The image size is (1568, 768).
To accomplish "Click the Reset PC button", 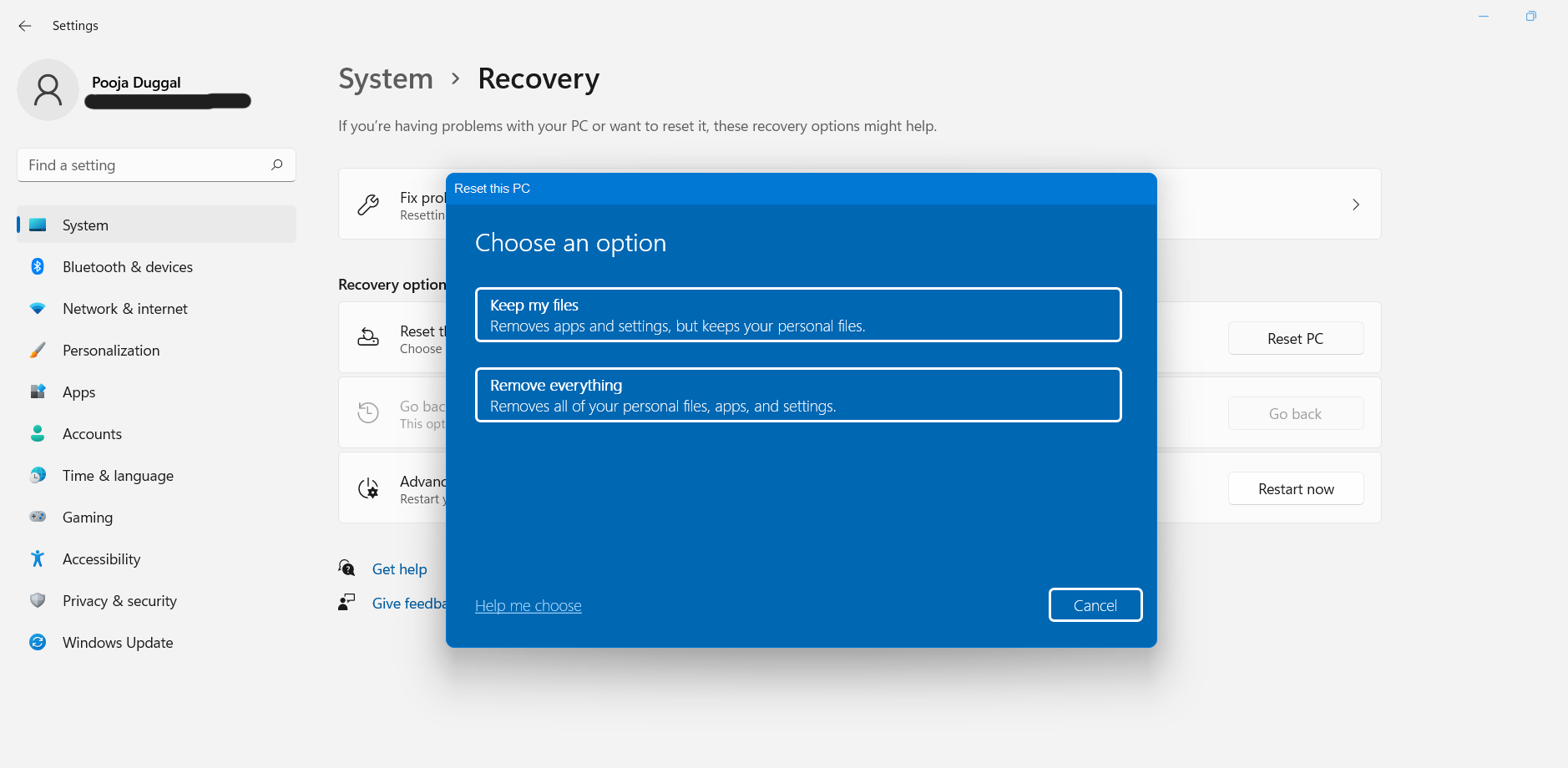I will (x=1296, y=338).
